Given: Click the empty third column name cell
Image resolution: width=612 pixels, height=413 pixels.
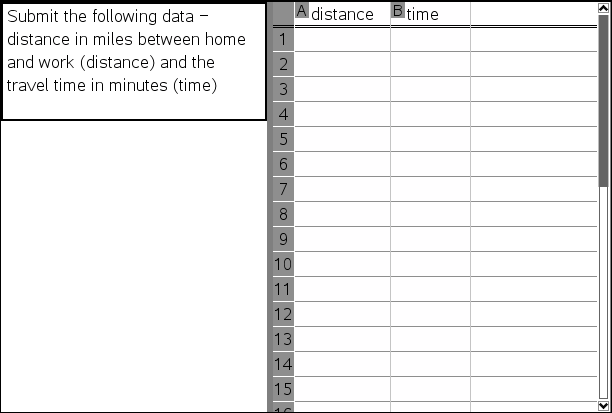Looking at the screenshot, I should tap(533, 14).
